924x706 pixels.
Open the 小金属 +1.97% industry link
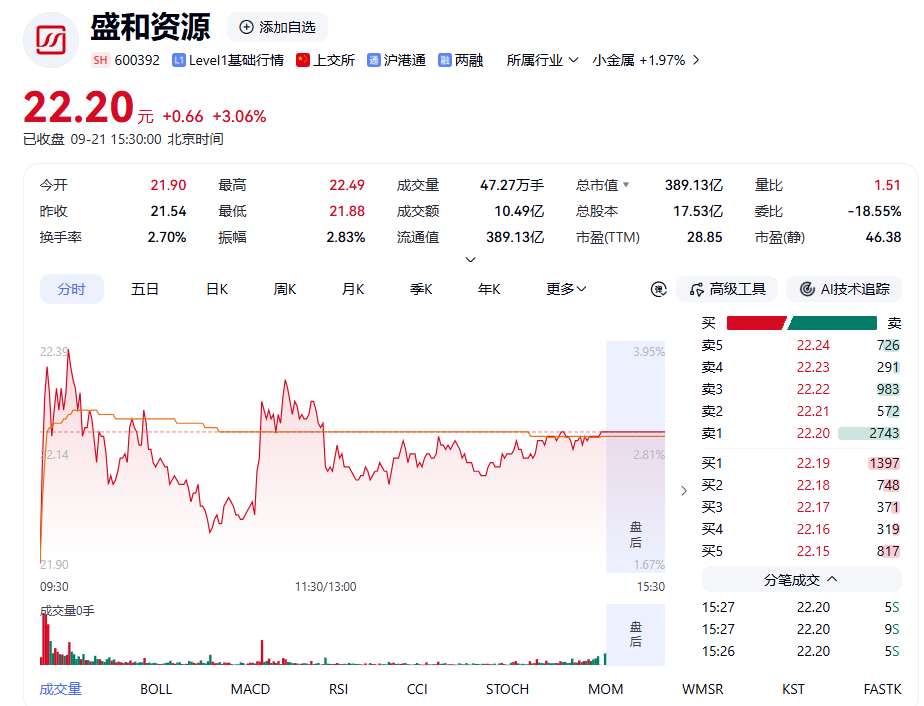point(646,60)
